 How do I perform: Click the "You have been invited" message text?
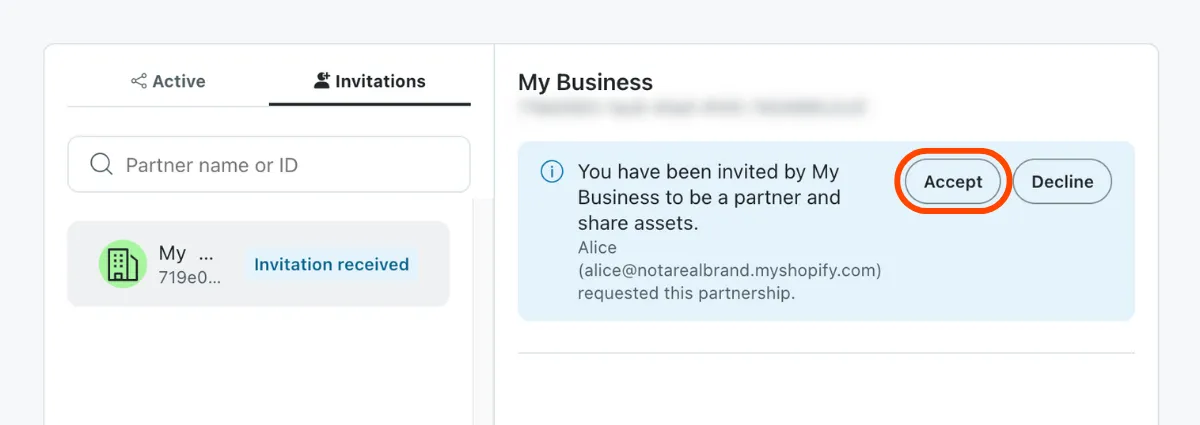coord(709,197)
